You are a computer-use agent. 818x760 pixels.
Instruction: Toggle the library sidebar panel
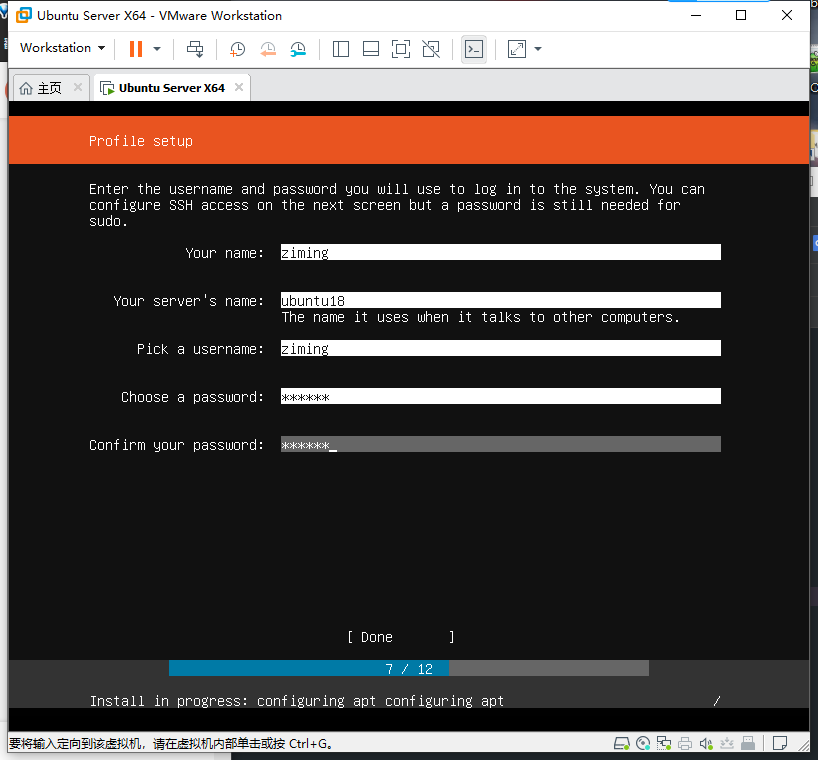341,49
